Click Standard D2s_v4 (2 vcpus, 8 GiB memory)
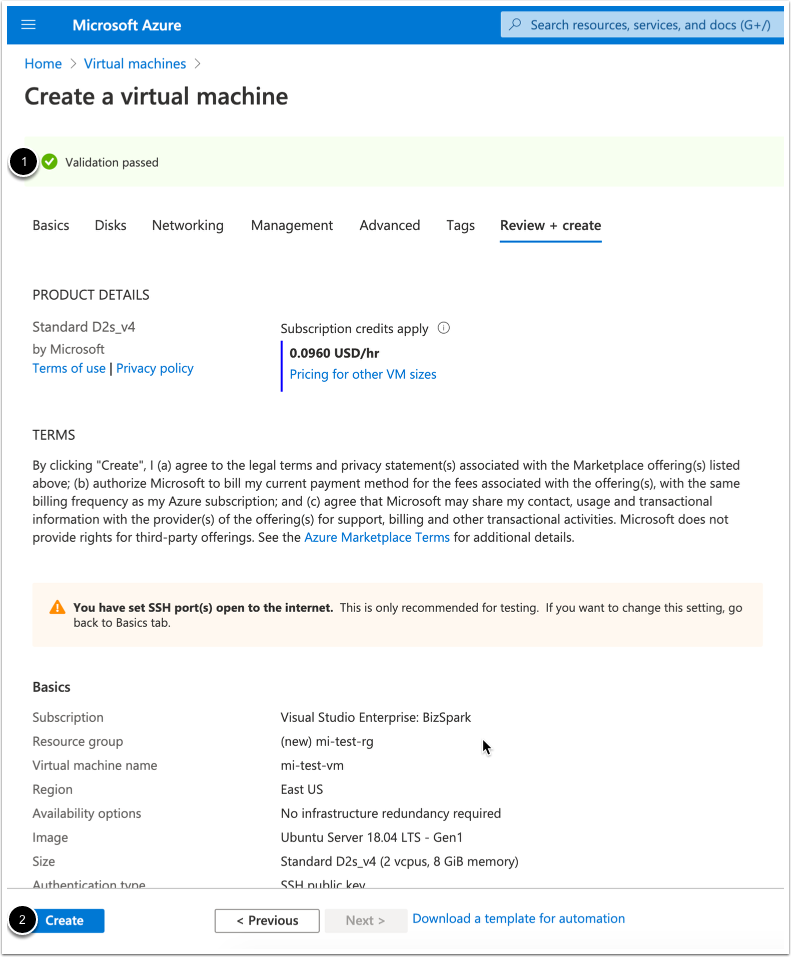791x957 pixels. point(400,861)
